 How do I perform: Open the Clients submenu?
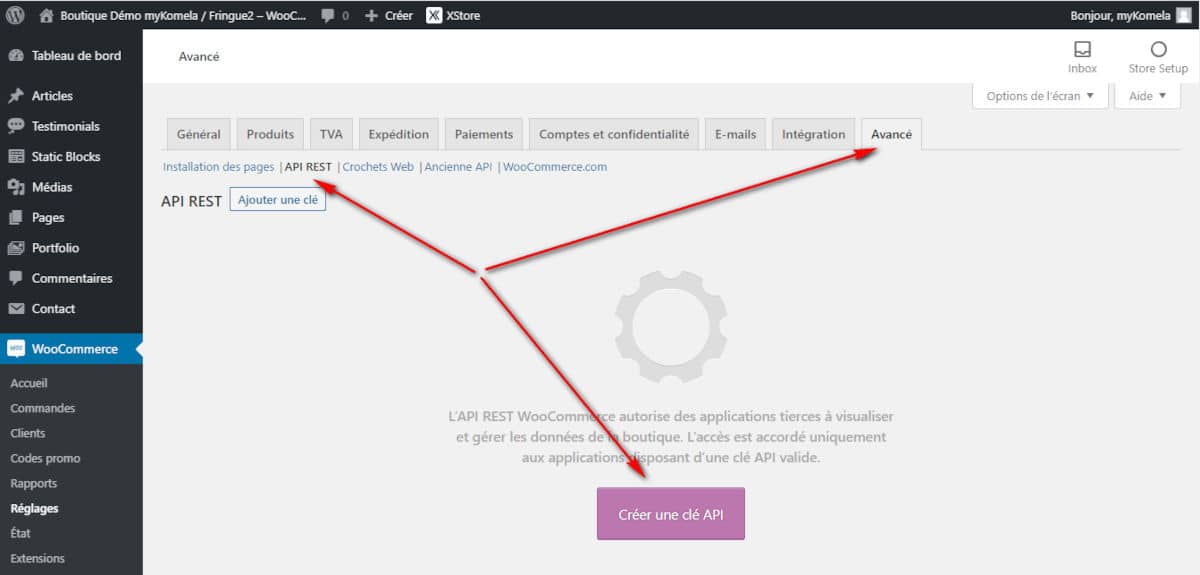point(28,433)
